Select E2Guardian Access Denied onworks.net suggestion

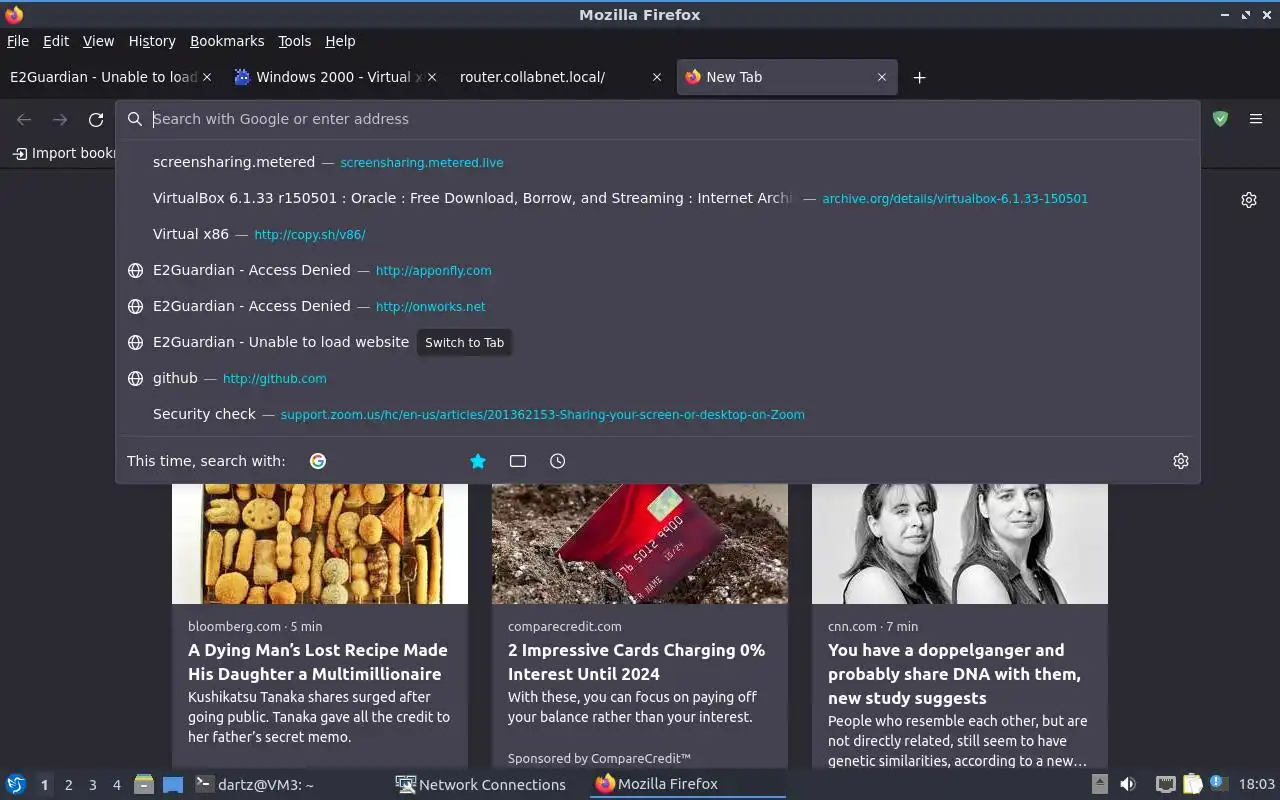[658, 306]
